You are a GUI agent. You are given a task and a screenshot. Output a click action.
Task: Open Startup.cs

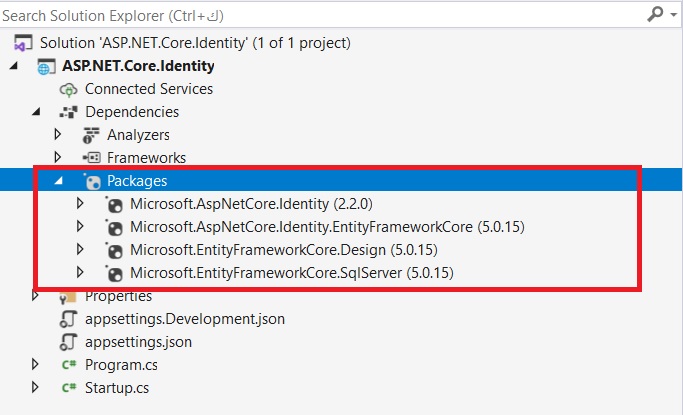pos(117,388)
